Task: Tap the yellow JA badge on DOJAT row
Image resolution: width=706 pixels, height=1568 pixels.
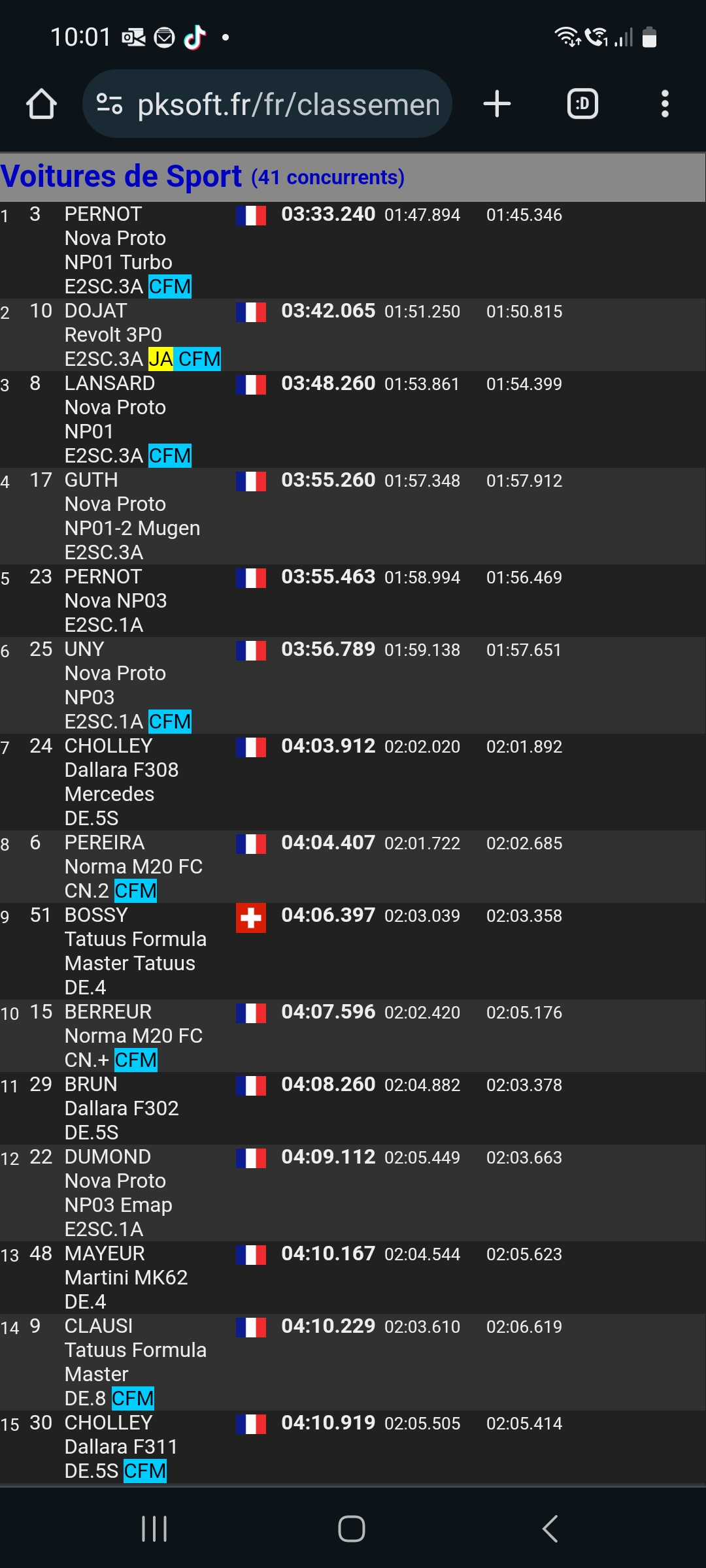Action: click(x=161, y=359)
